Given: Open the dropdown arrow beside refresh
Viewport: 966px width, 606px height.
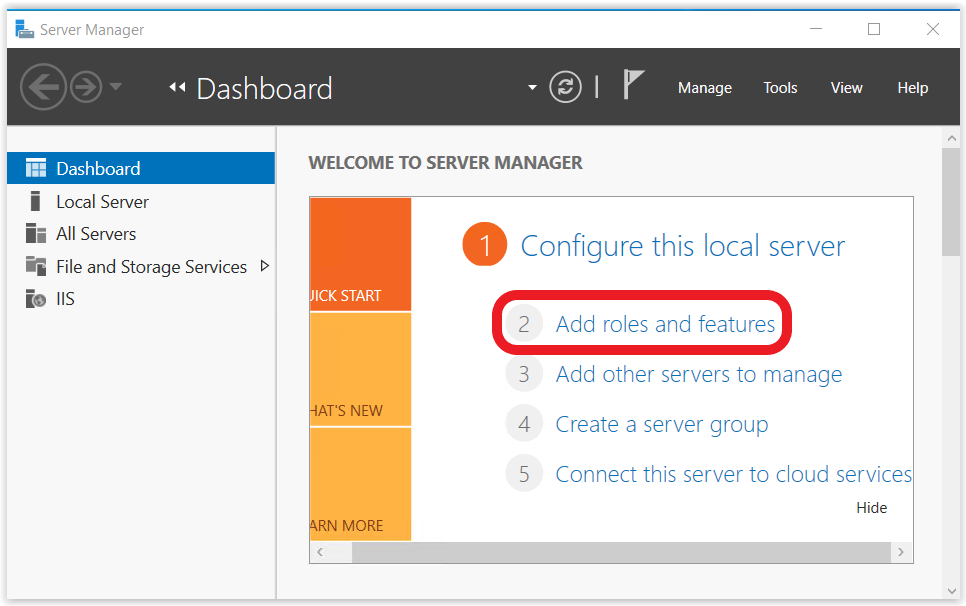Looking at the screenshot, I should click(x=532, y=87).
